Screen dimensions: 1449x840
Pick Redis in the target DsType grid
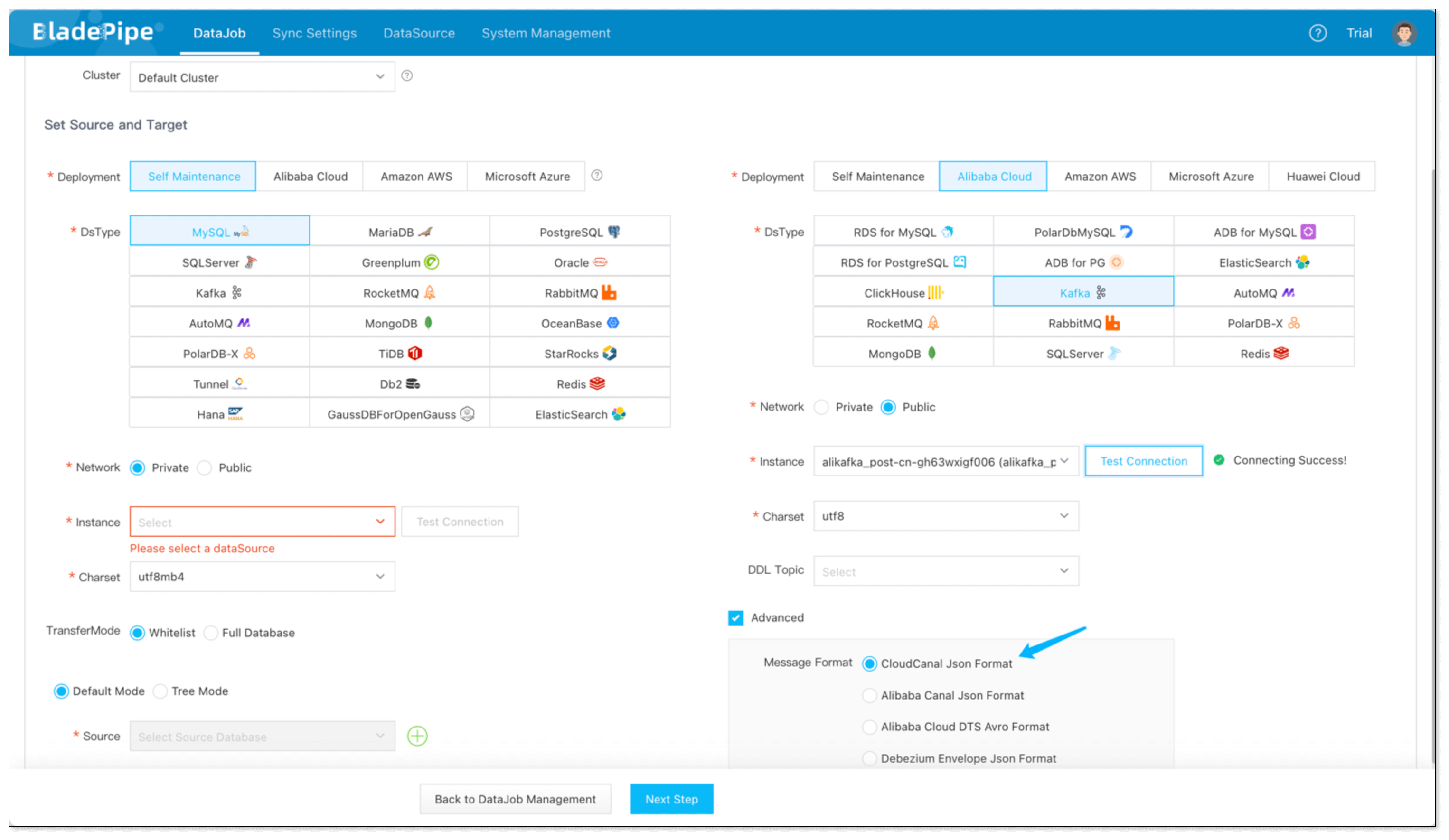[1263, 354]
